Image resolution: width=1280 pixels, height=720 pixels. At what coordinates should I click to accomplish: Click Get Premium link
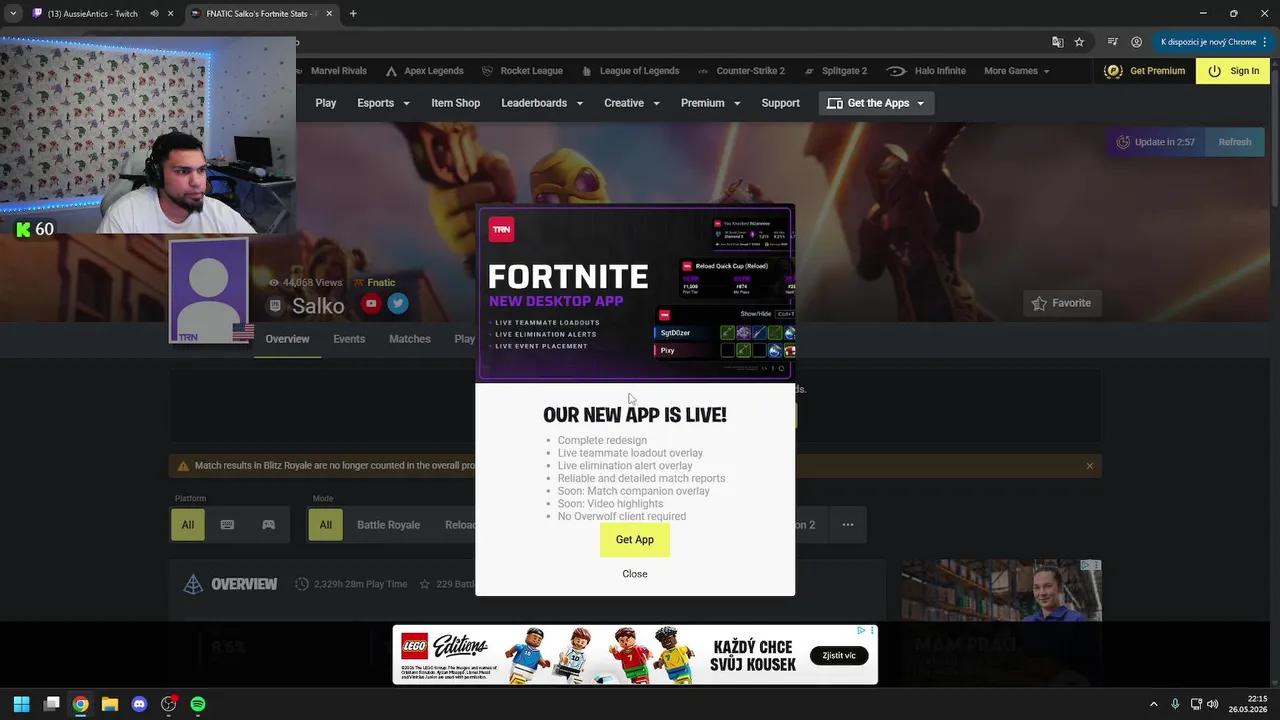1145,71
